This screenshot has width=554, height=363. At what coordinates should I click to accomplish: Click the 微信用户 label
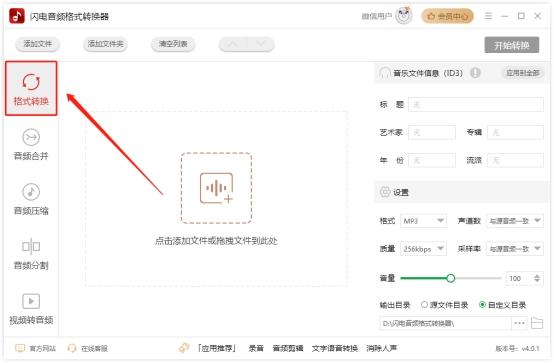[377, 16]
